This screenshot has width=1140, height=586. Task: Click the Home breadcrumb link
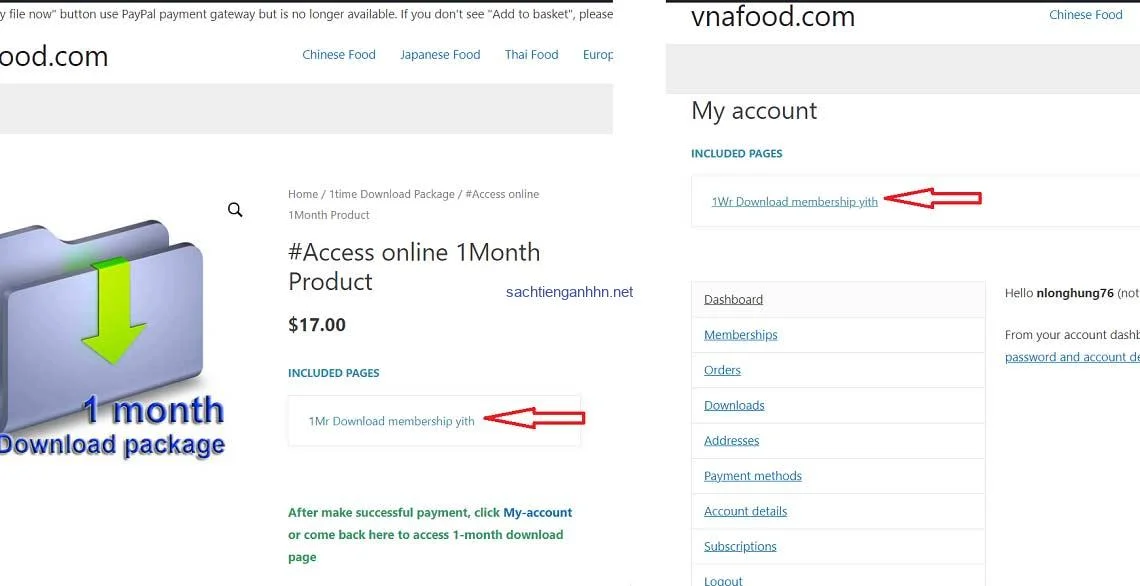tap(302, 194)
